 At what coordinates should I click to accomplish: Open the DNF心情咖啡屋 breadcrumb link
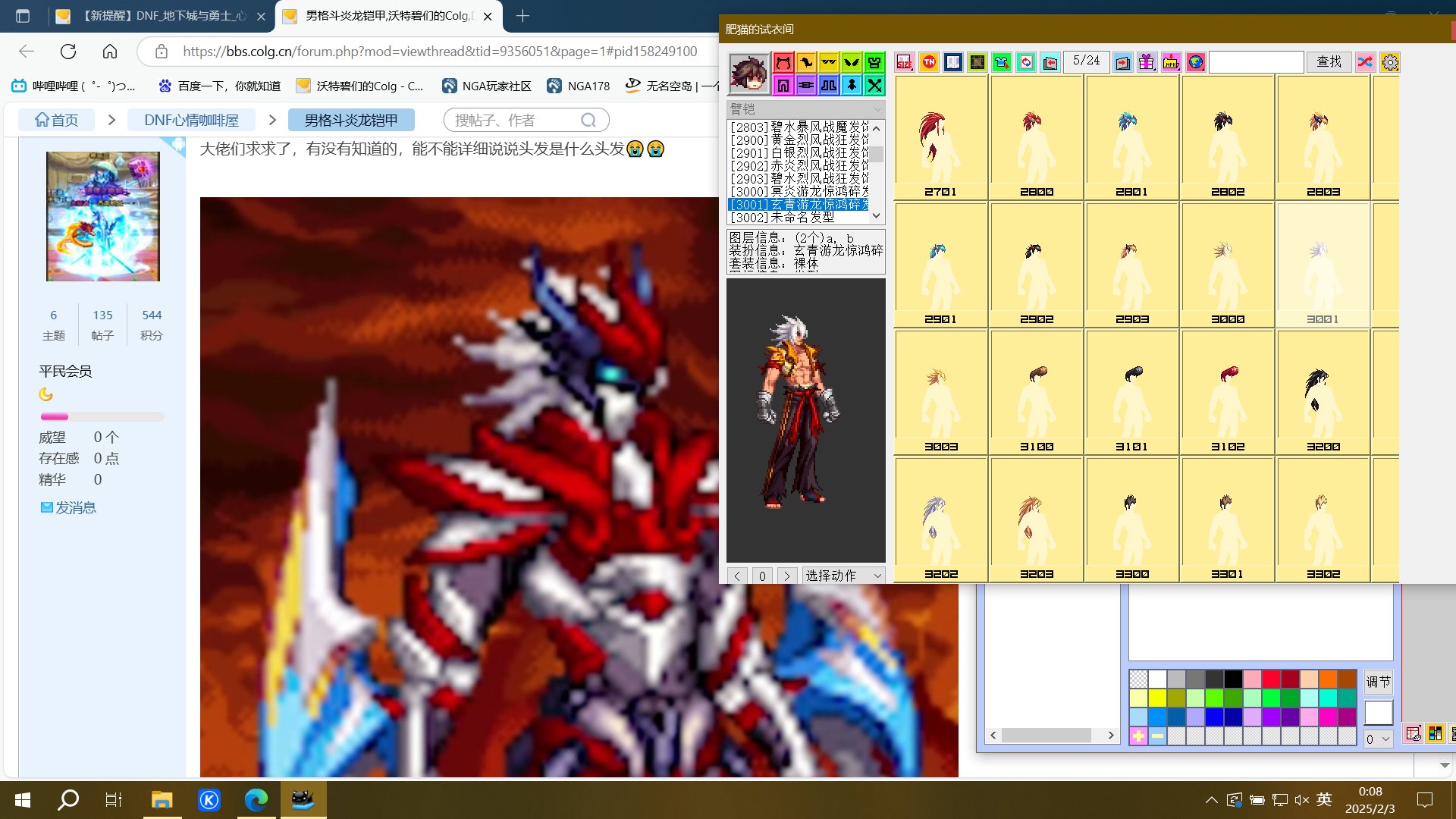pos(191,120)
